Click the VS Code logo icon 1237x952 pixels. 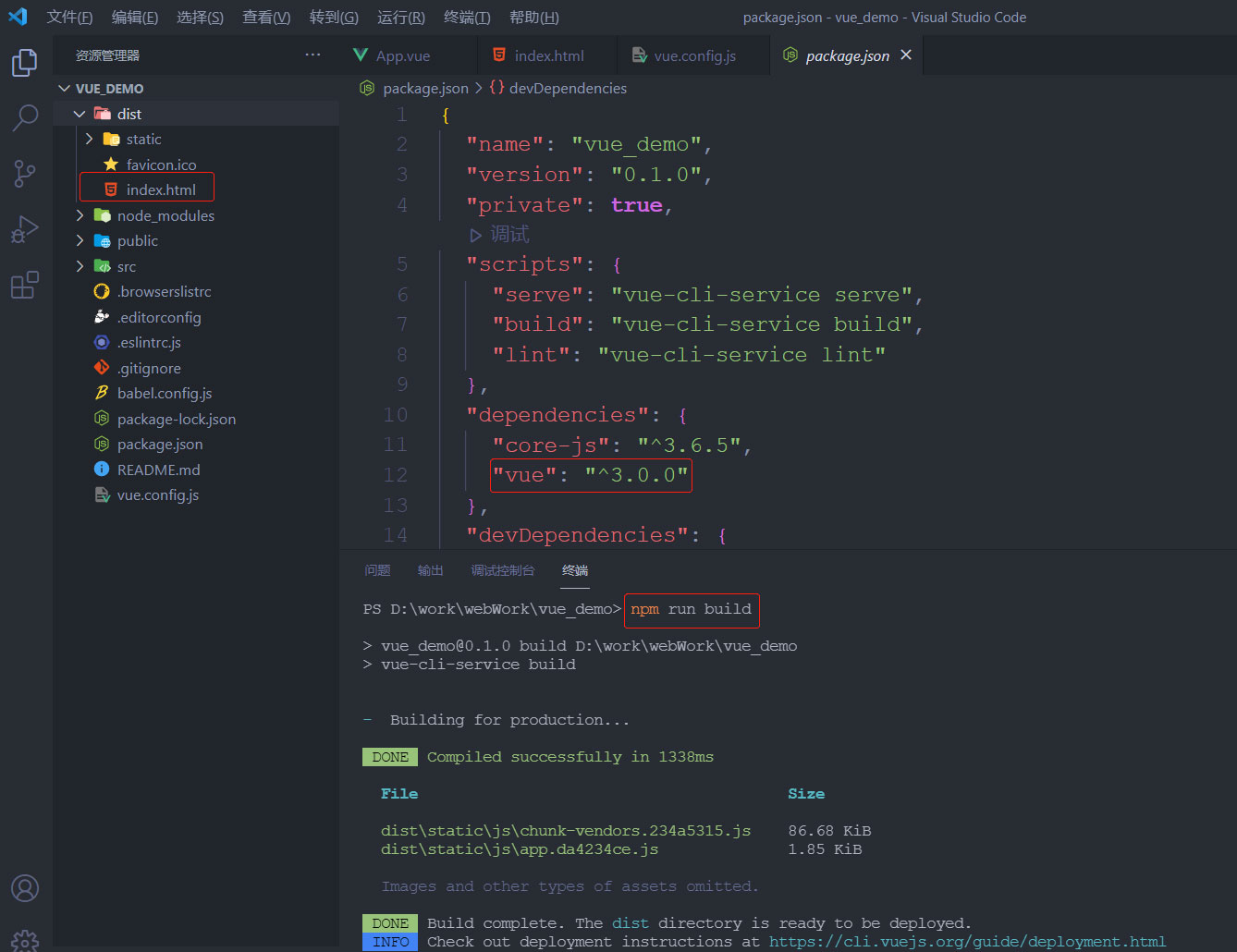coord(18,17)
